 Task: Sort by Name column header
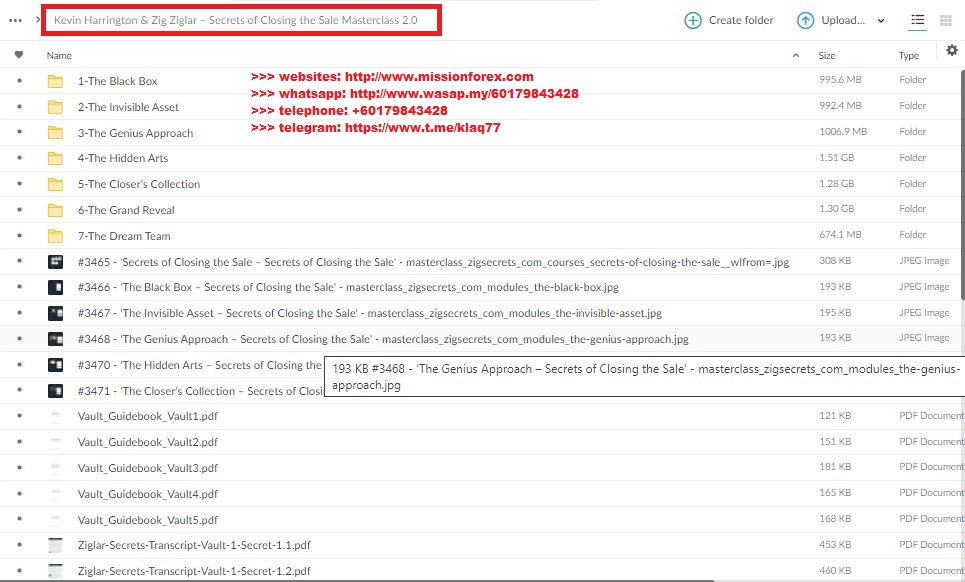(x=59, y=55)
